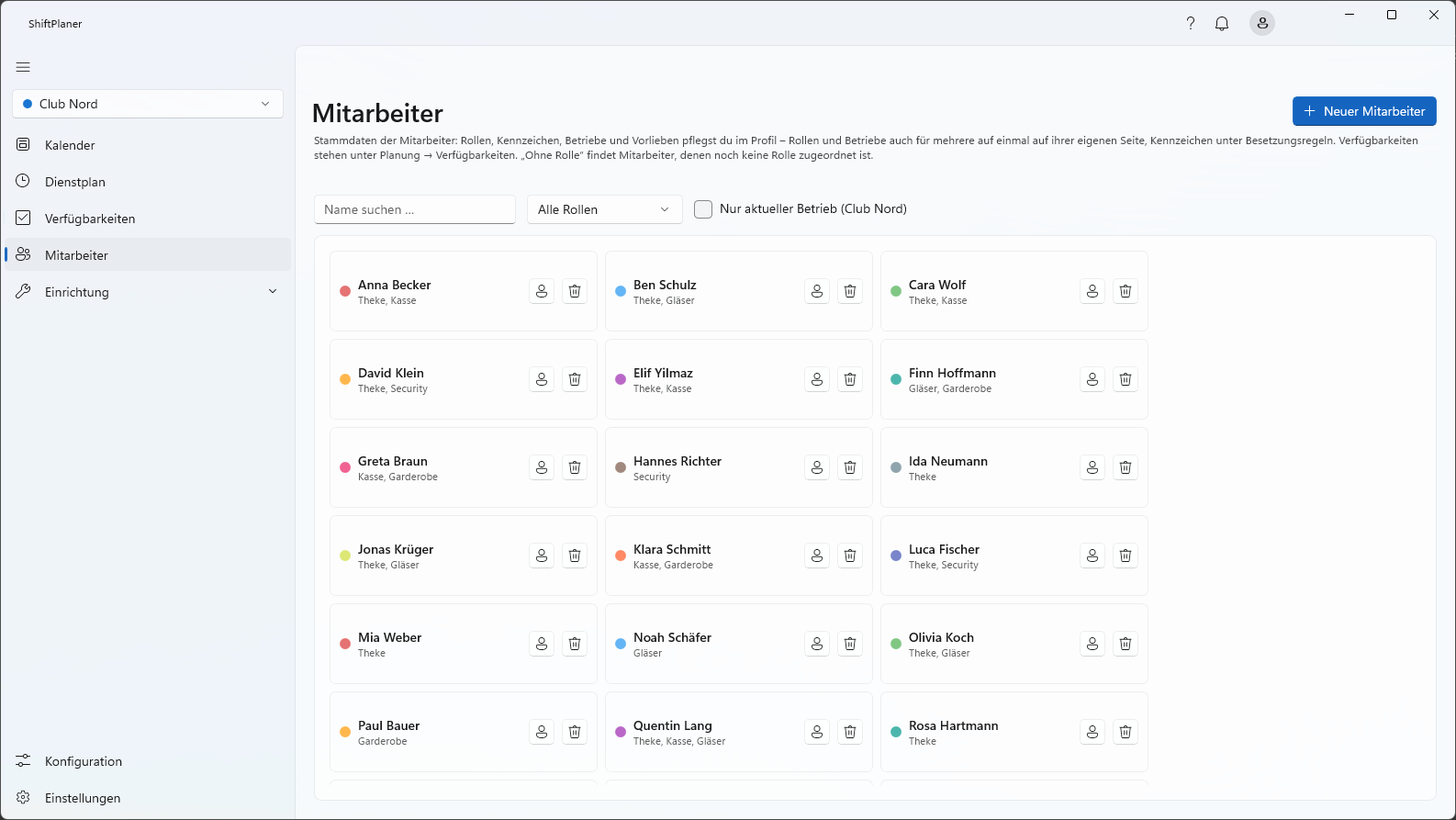This screenshot has width=1456, height=820.
Task: Click the user account avatar
Action: click(1262, 24)
